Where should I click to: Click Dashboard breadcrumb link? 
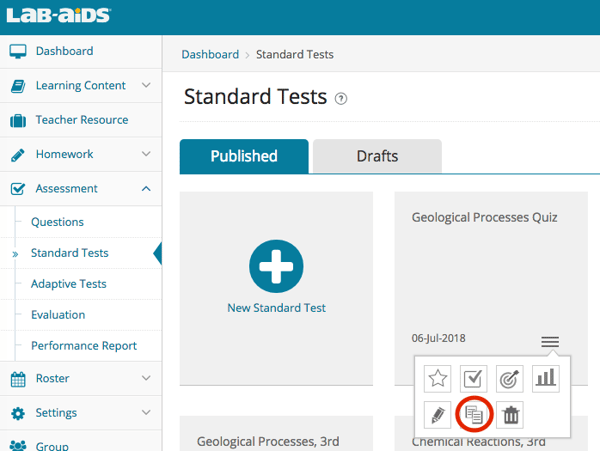(210, 54)
